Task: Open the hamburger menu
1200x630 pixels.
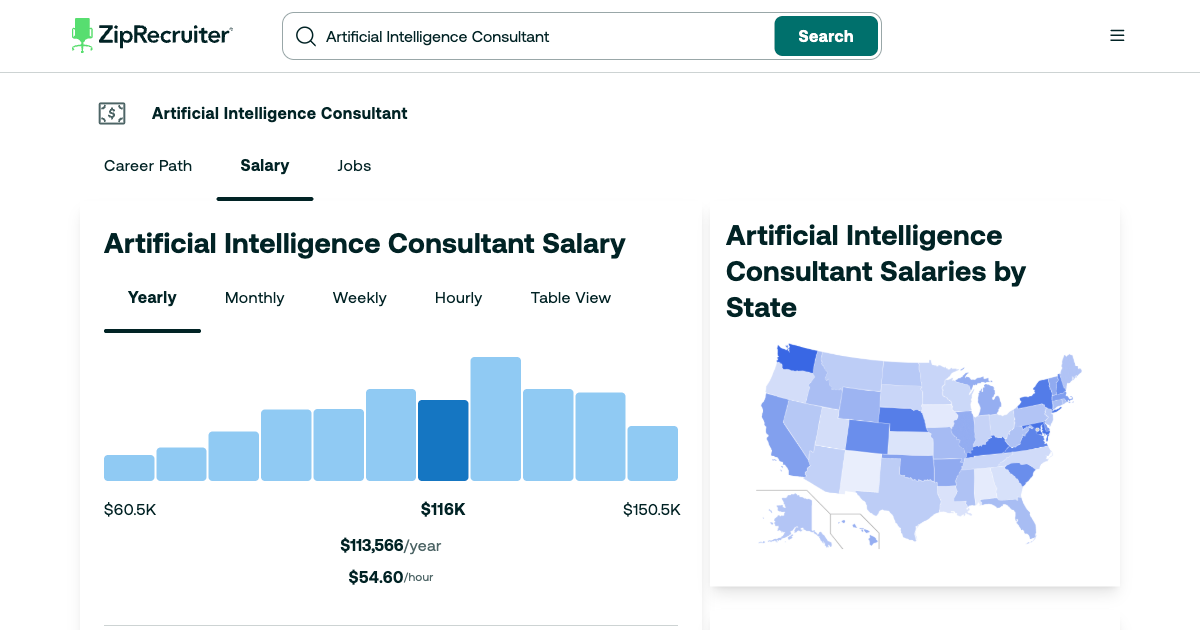Action: coord(1117,35)
